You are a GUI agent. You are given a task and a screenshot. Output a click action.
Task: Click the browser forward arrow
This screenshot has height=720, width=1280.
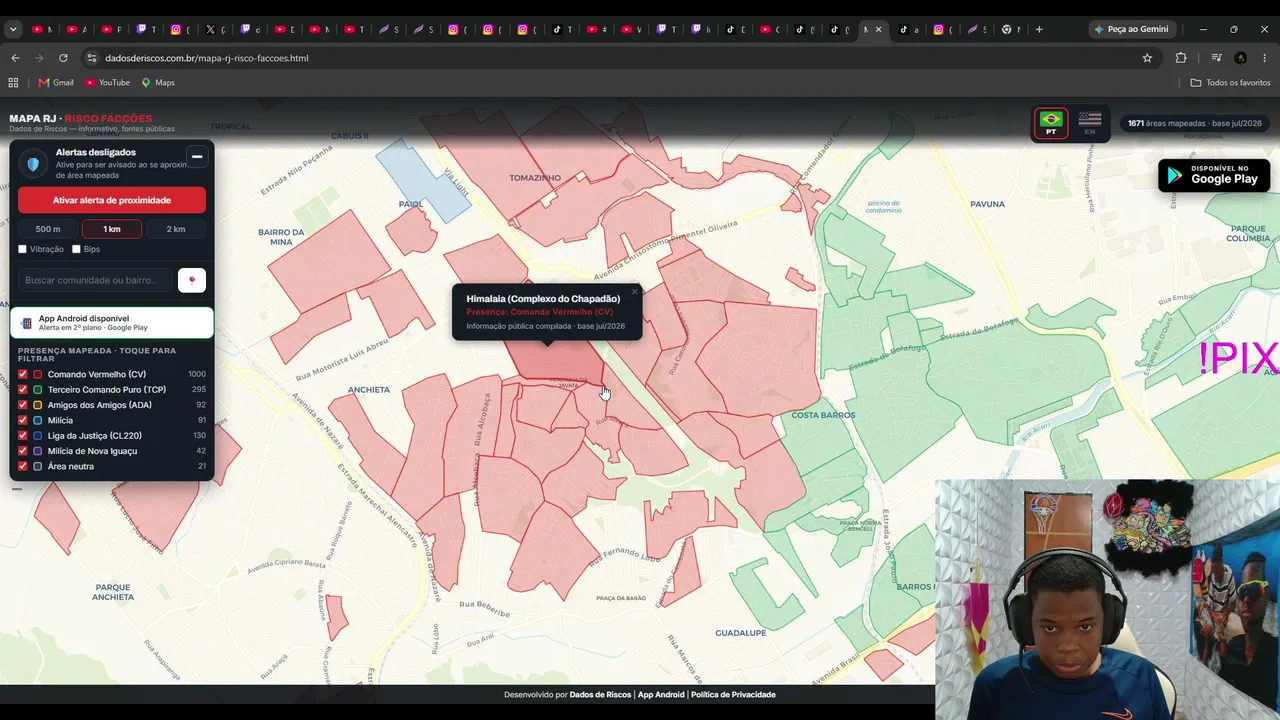point(39,58)
